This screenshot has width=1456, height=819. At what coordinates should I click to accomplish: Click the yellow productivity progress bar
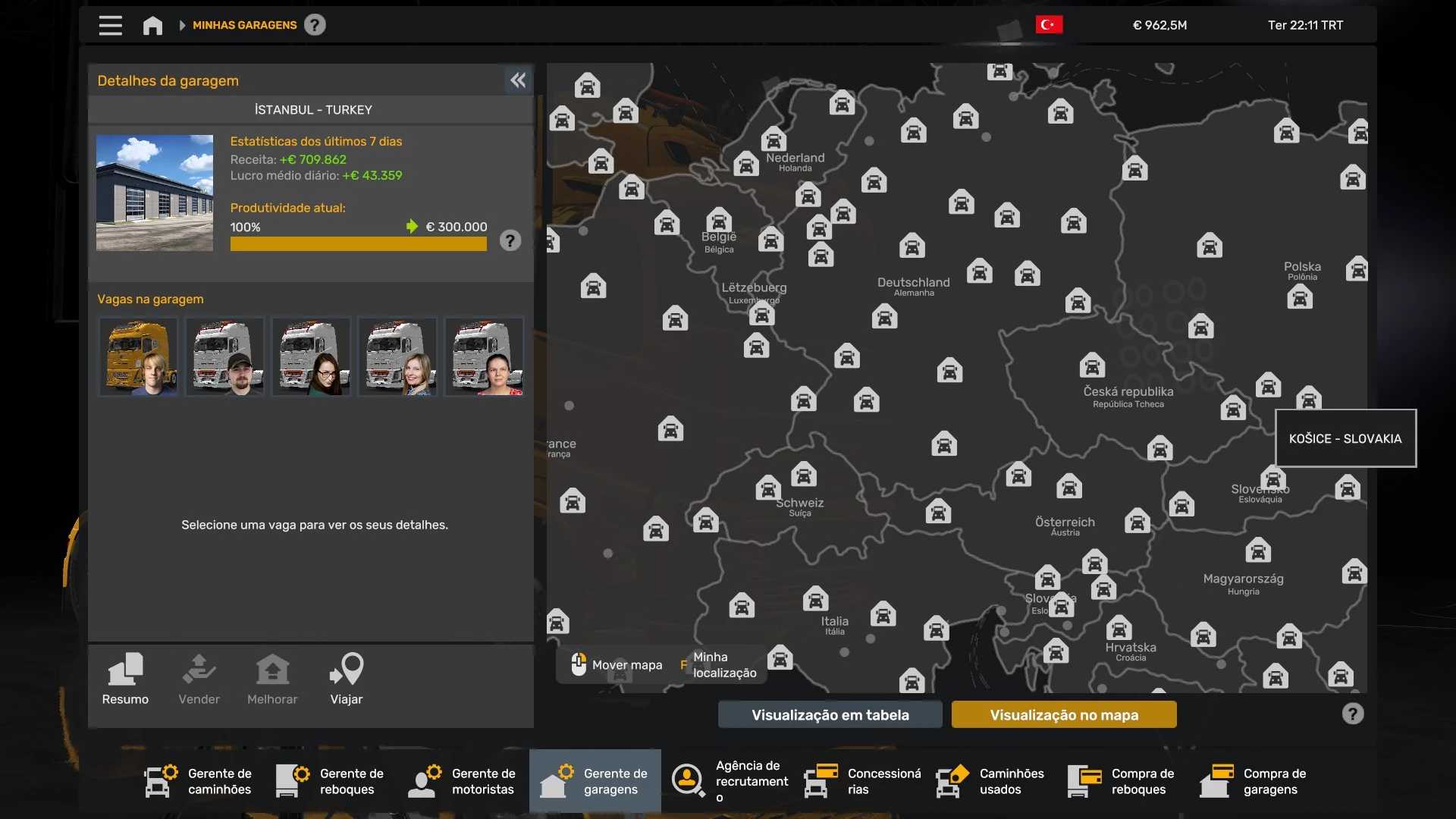pos(358,244)
